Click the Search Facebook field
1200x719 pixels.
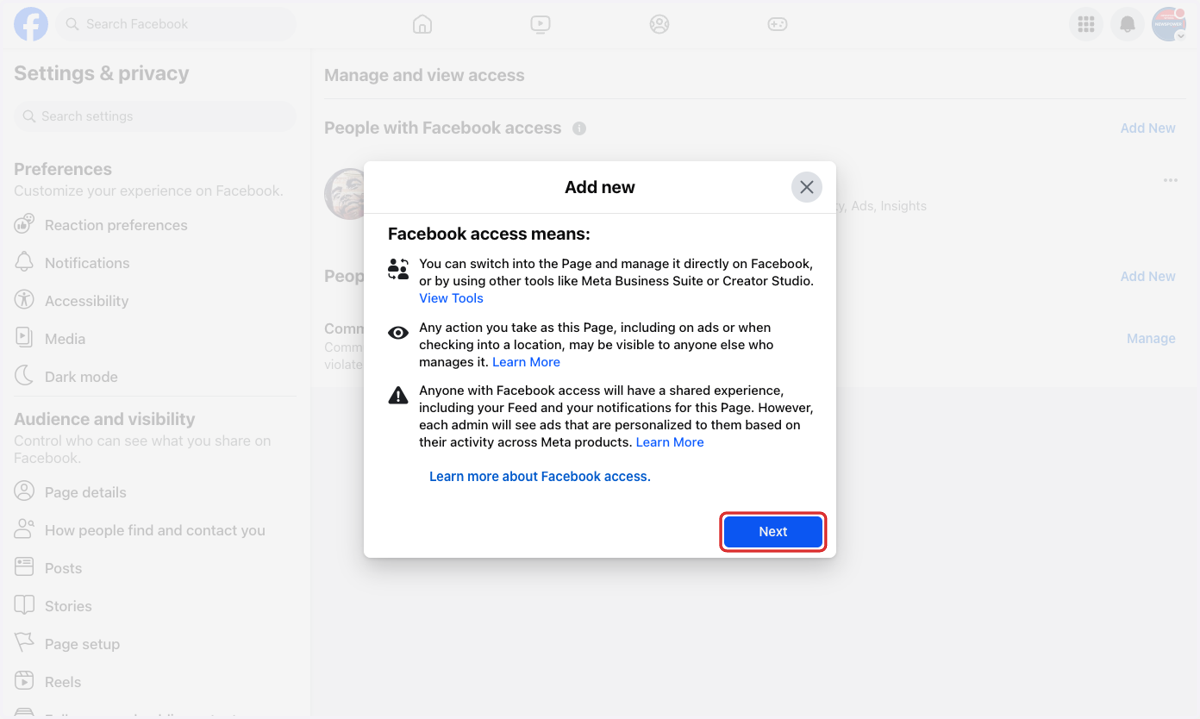tap(176, 24)
